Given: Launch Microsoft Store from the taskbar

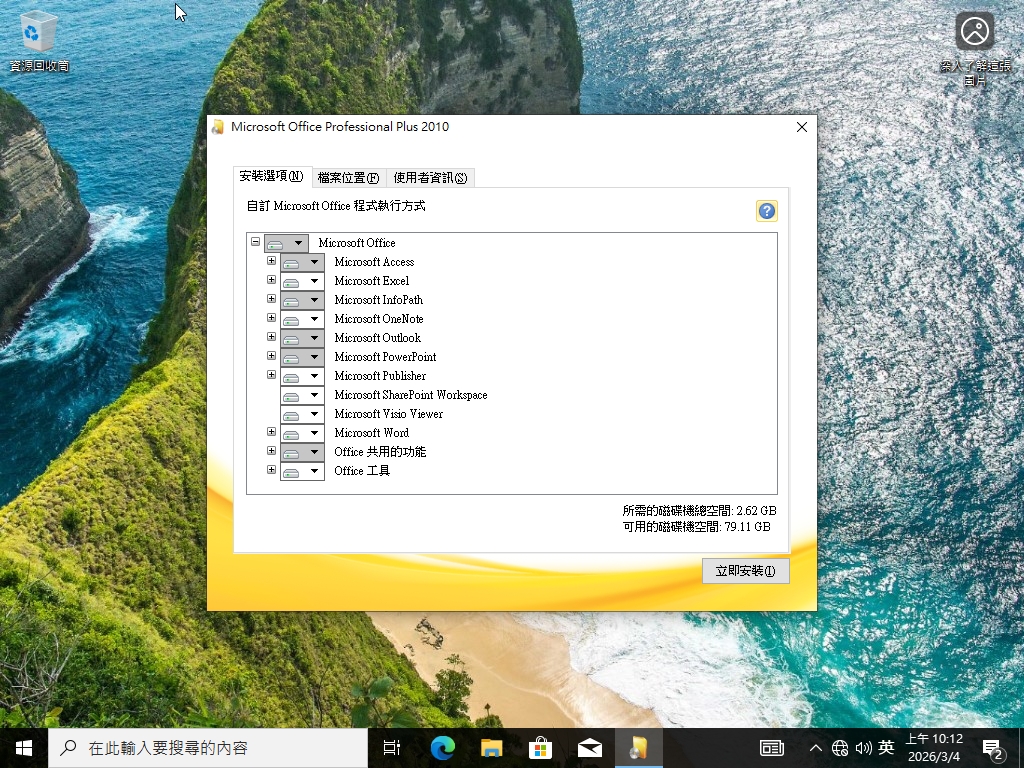Looking at the screenshot, I should coord(540,747).
